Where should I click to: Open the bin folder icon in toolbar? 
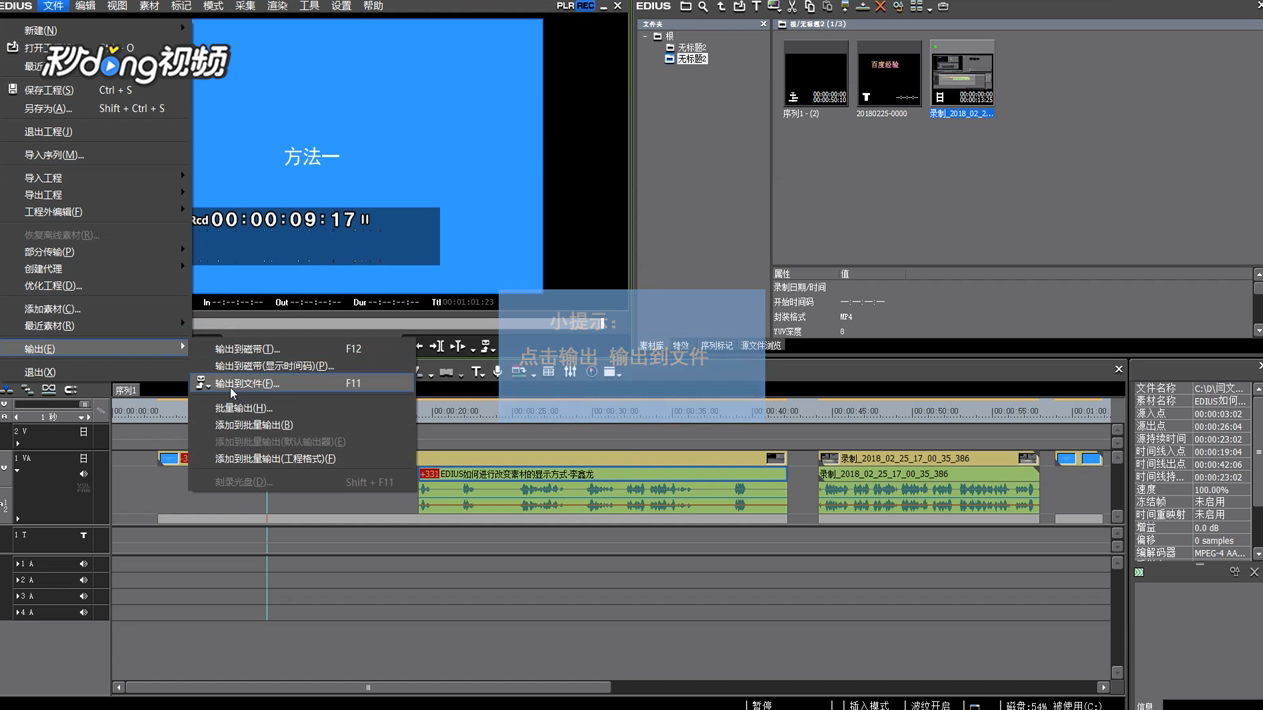tap(685, 6)
